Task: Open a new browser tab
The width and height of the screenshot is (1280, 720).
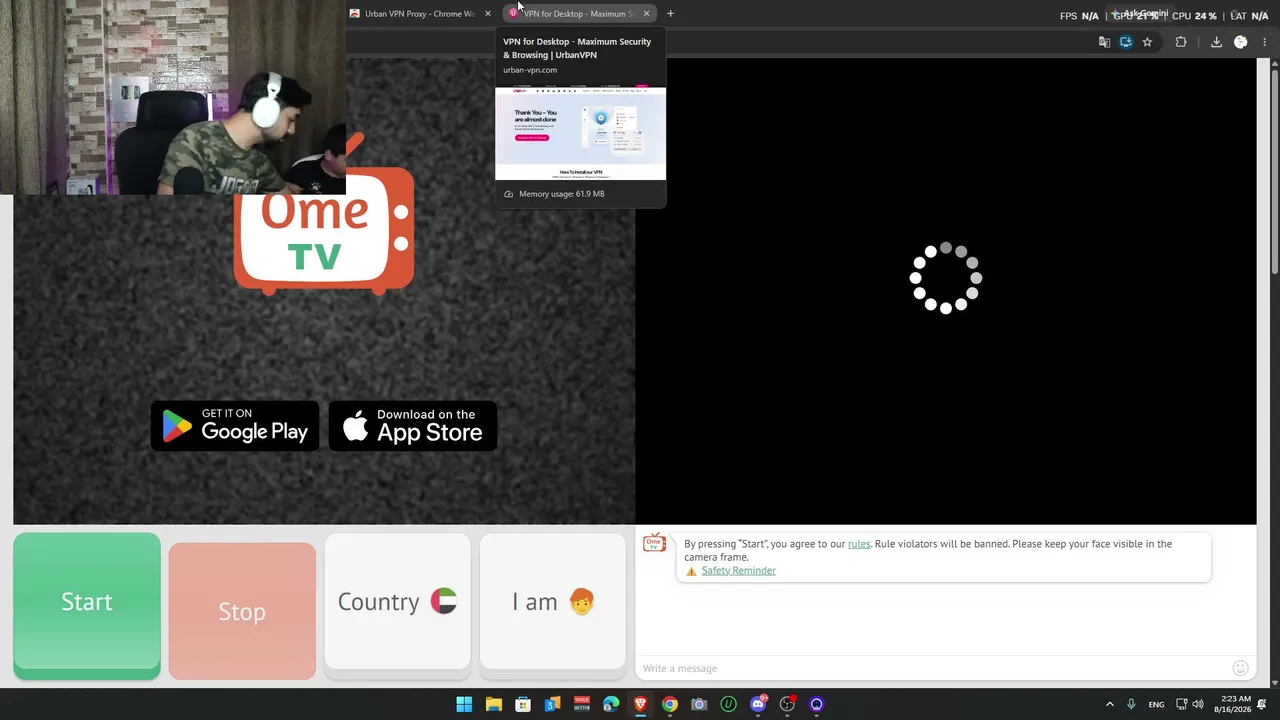Action: 670,14
